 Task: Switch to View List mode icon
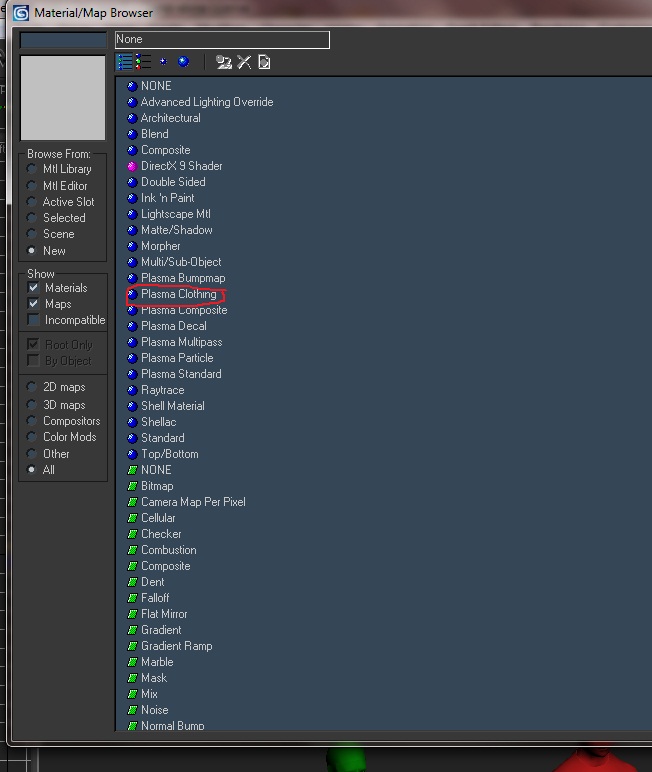pyautogui.click(x=124, y=62)
